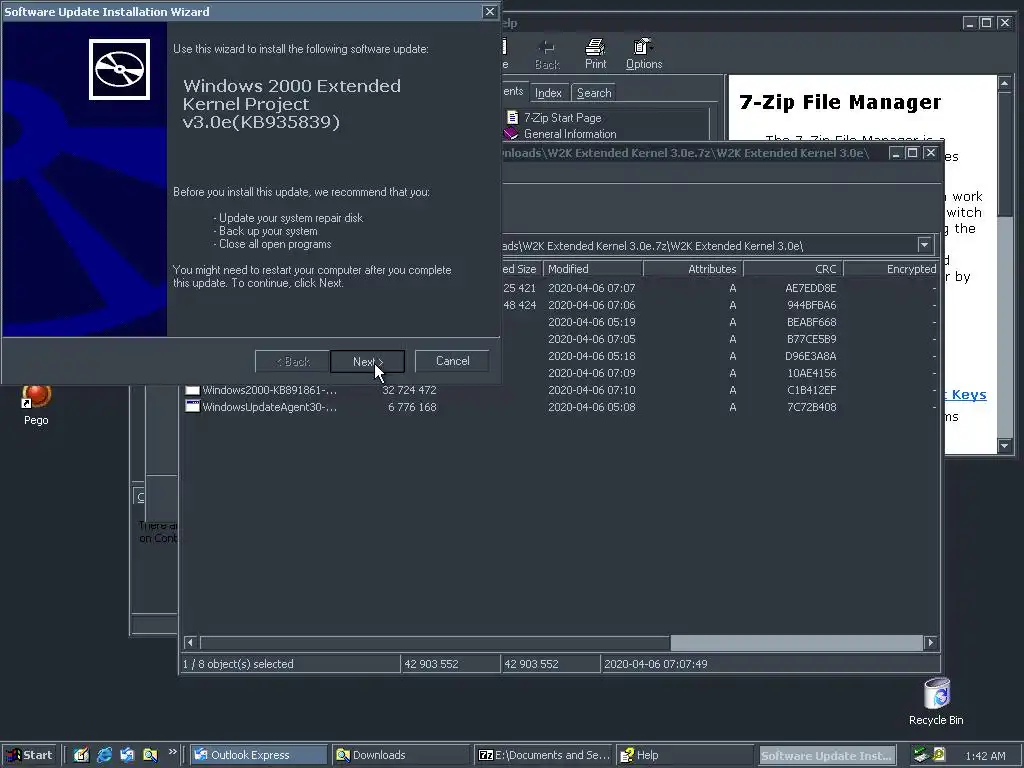Screen dimensions: 1024x768
Task: Click the disabled Back button in wizard
Action: pyautogui.click(x=292, y=361)
